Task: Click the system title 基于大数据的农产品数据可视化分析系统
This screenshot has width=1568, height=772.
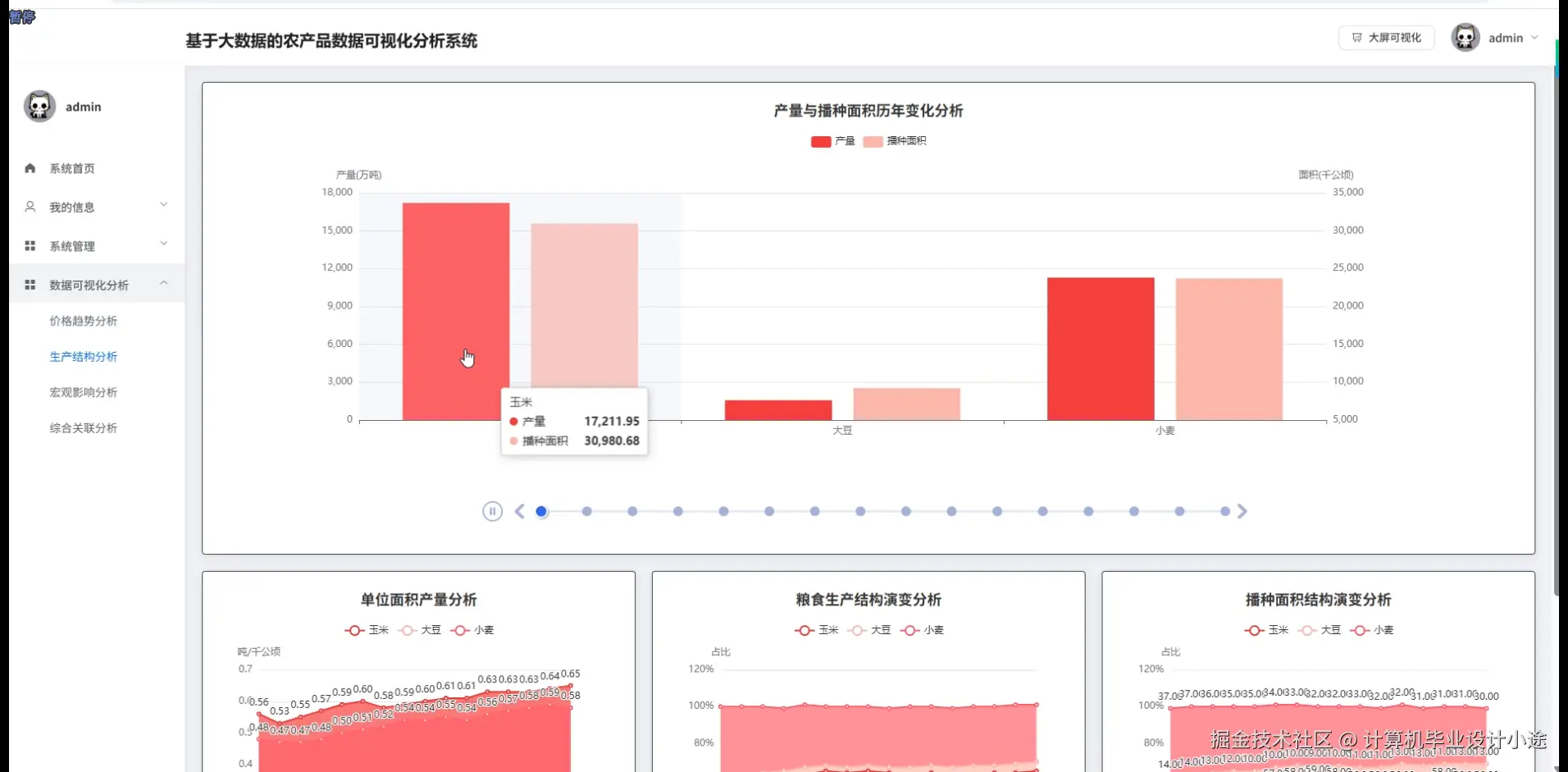Action: point(331,41)
